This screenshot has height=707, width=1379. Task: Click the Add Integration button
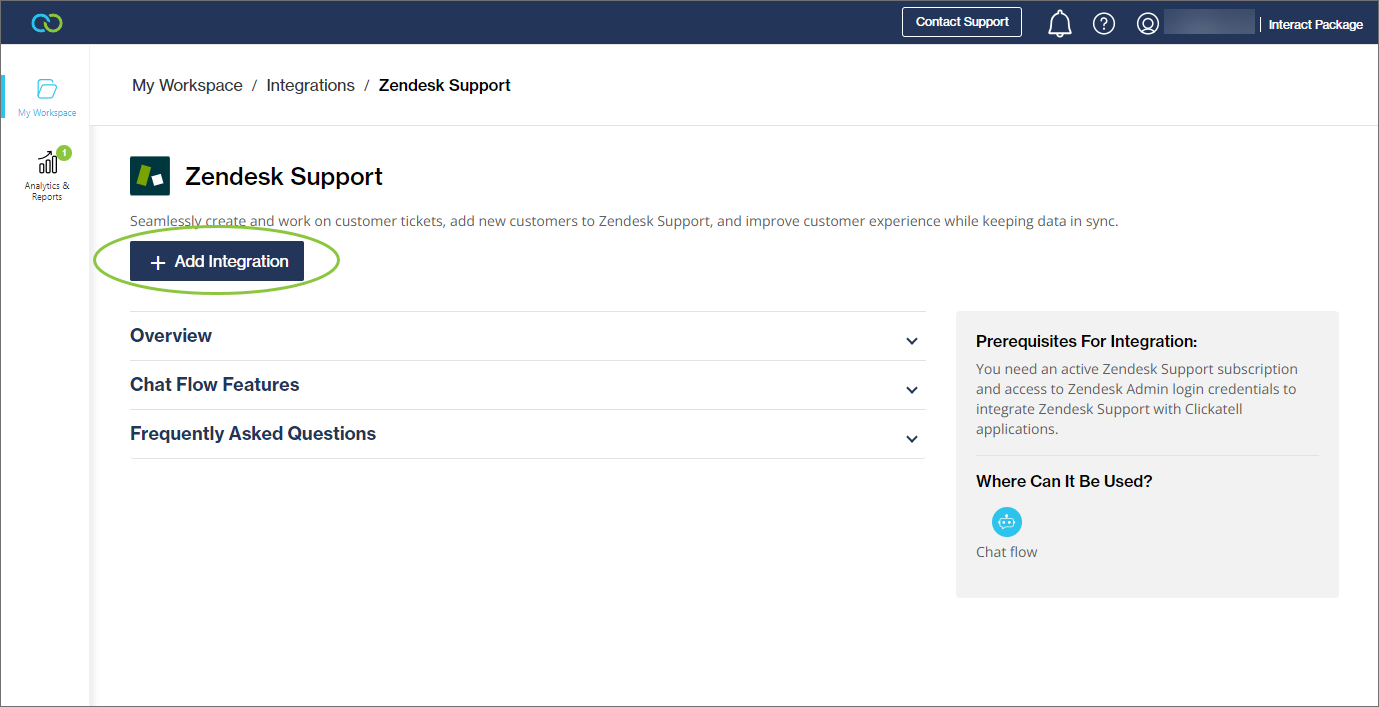point(217,262)
